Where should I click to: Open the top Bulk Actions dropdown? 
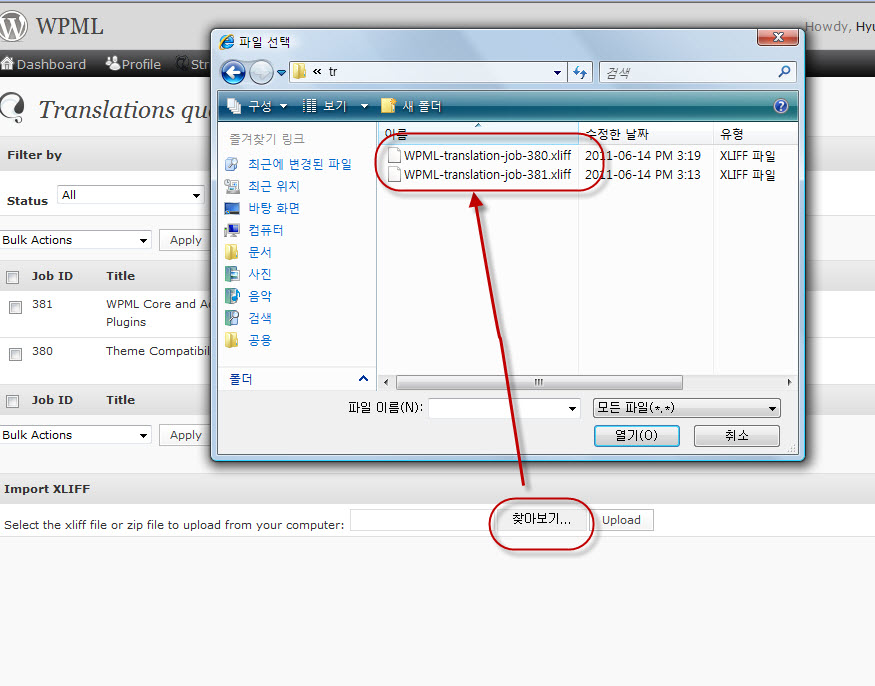[x=75, y=240]
